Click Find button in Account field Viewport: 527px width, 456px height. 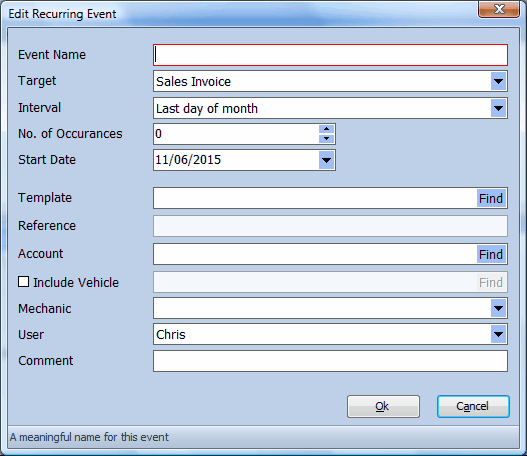[x=491, y=254]
